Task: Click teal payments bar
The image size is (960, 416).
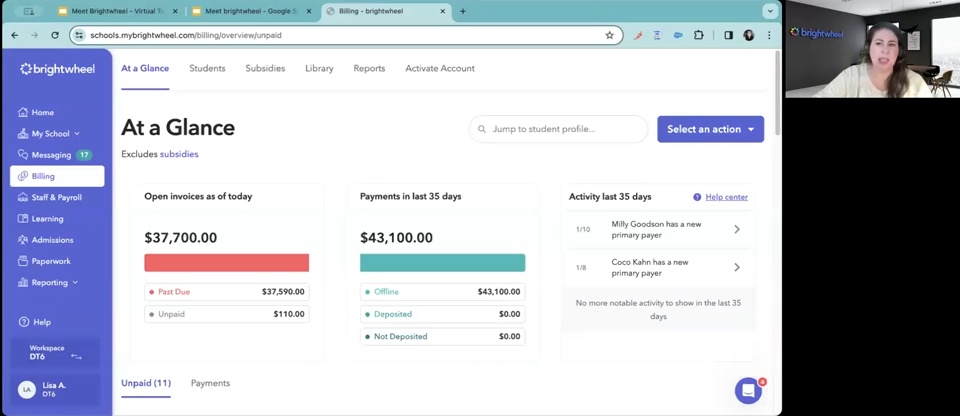Action: (442, 263)
